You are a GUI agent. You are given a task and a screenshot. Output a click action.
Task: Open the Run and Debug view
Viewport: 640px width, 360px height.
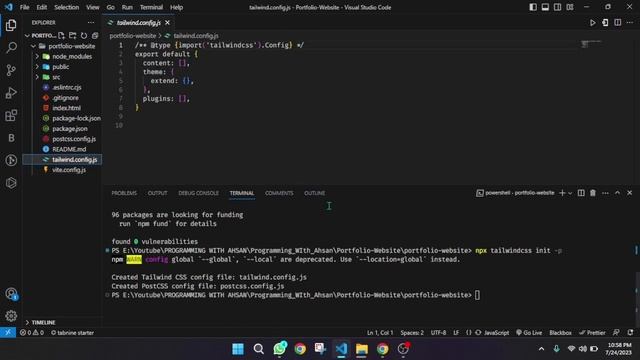click(11, 93)
